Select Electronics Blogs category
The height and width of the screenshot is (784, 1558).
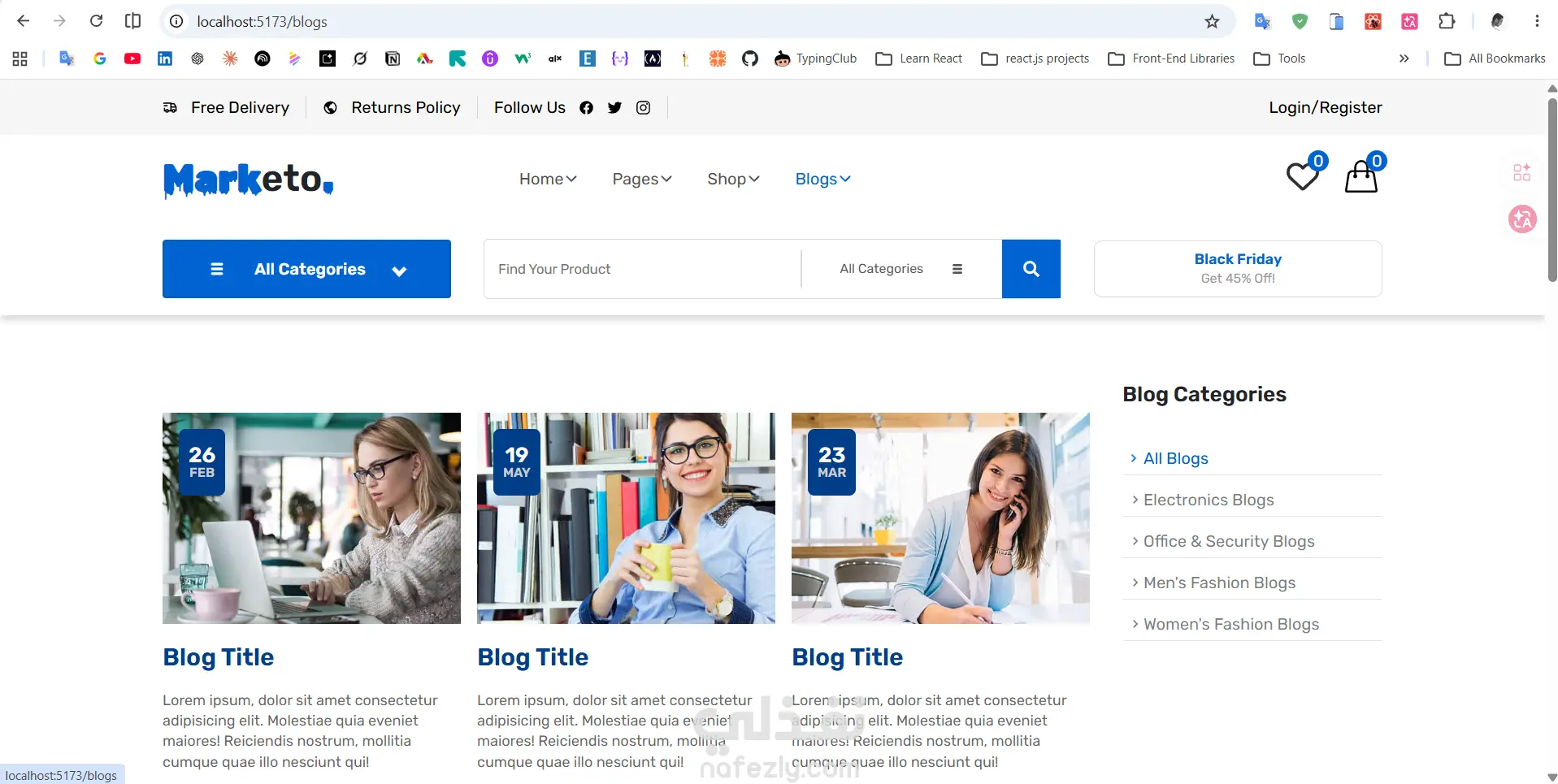(1209, 500)
